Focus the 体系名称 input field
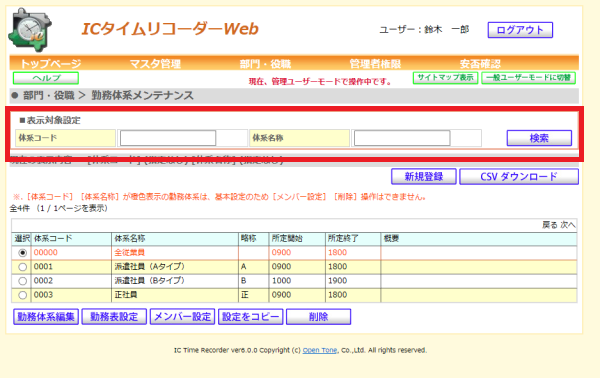This screenshot has width=600, height=378. coord(402,138)
